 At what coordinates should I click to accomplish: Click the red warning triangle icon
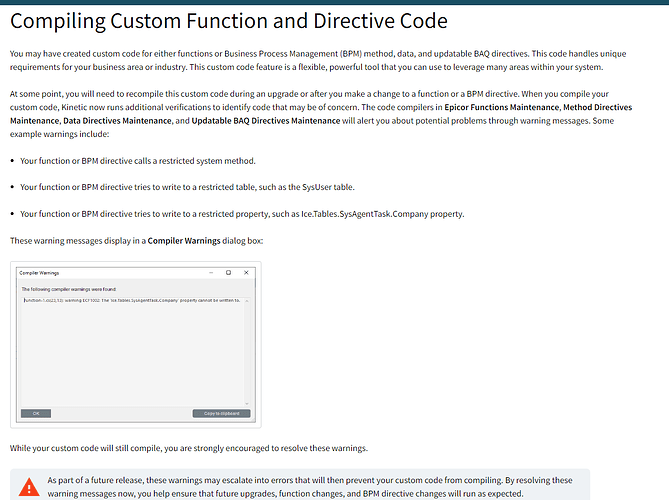click(x=29, y=487)
